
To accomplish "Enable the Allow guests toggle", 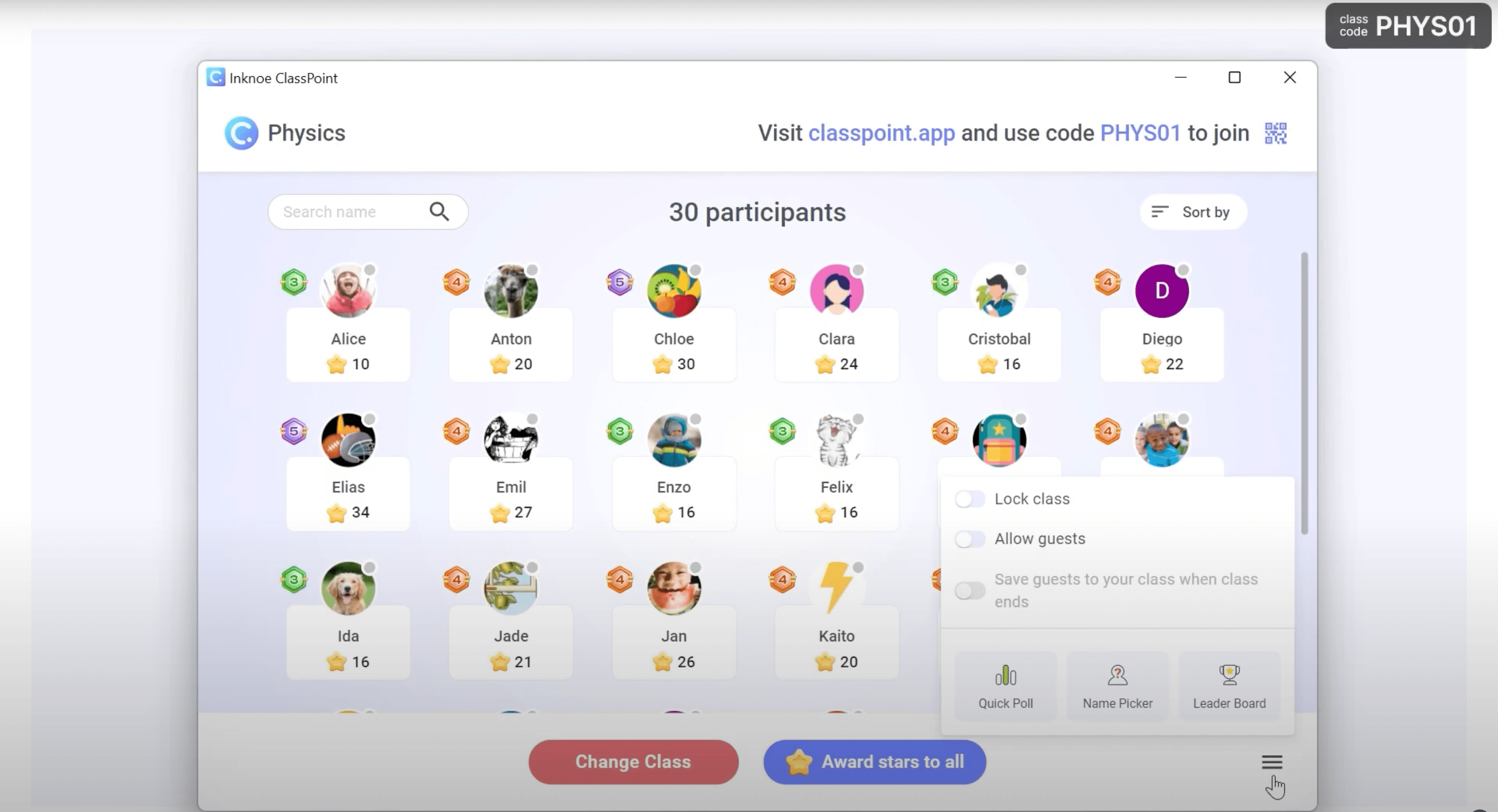I will click(967, 538).
